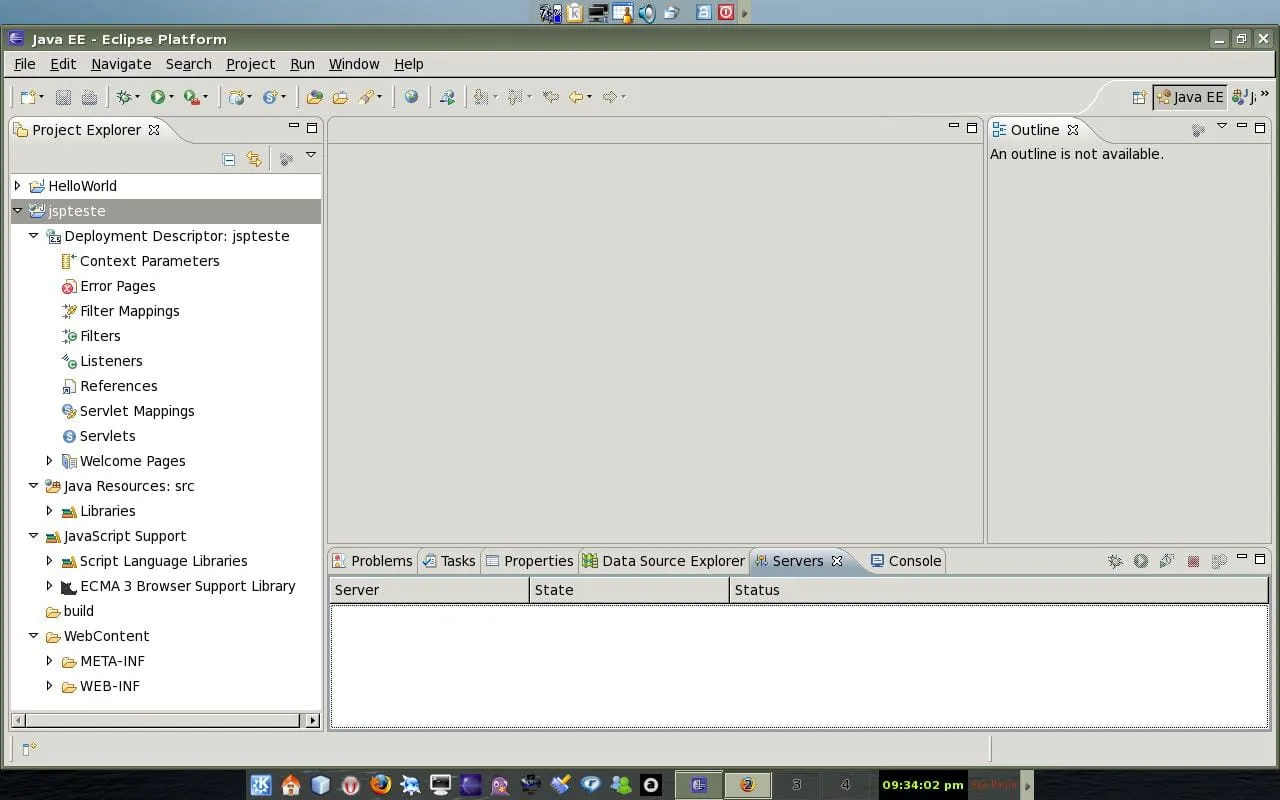
Task: Click Collapse All in Project Explorer
Action: (x=229, y=159)
